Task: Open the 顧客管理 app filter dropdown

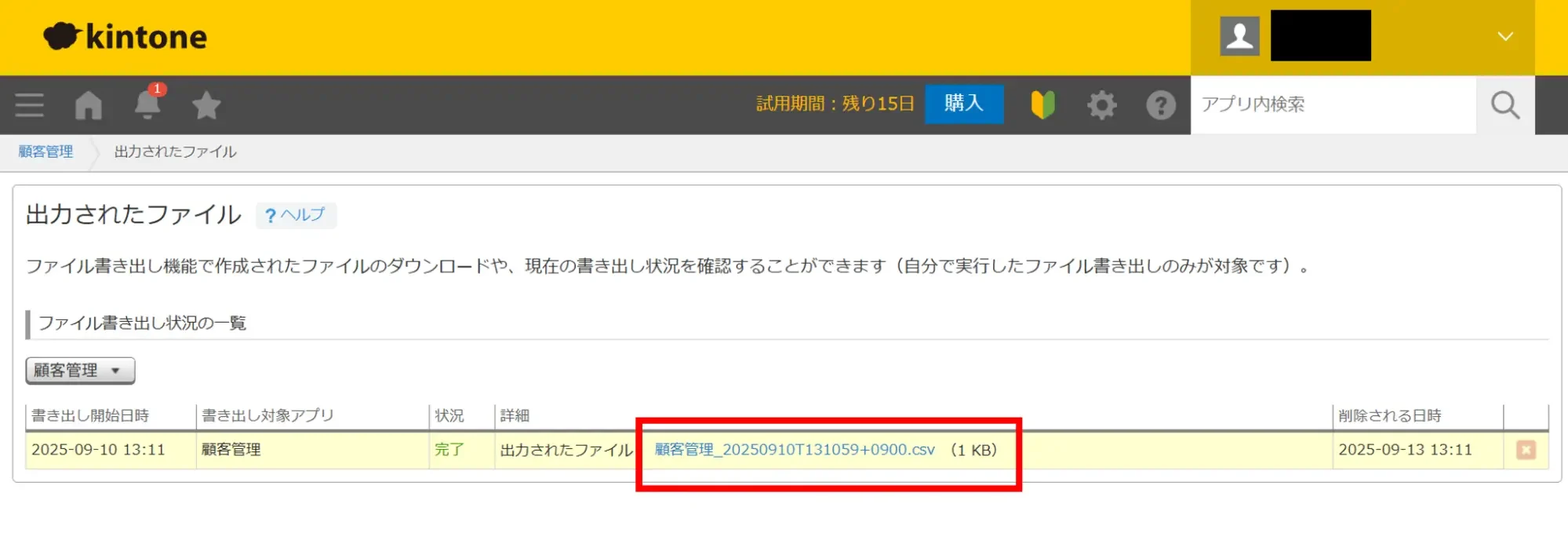Action: (x=80, y=370)
